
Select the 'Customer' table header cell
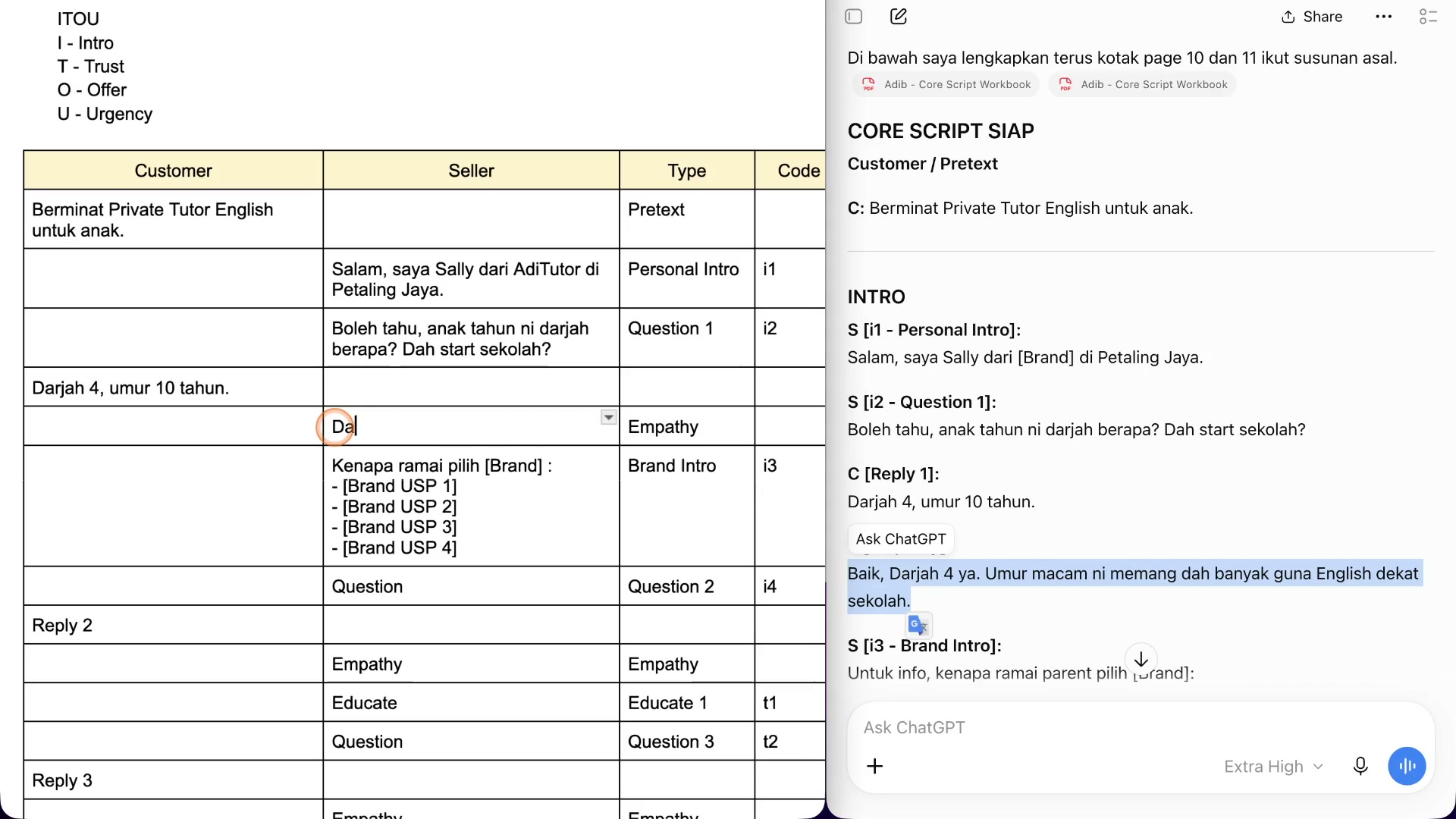pyautogui.click(x=174, y=171)
